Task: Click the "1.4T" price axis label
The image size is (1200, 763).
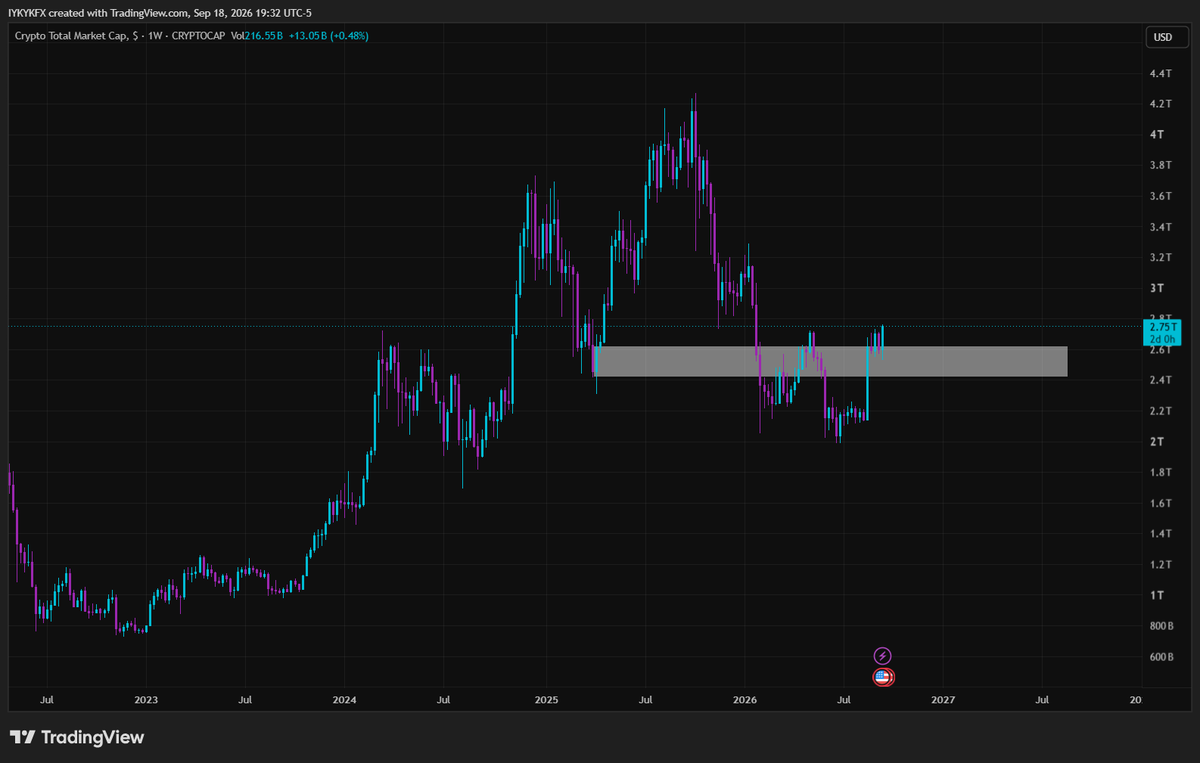Action: (x=1161, y=534)
